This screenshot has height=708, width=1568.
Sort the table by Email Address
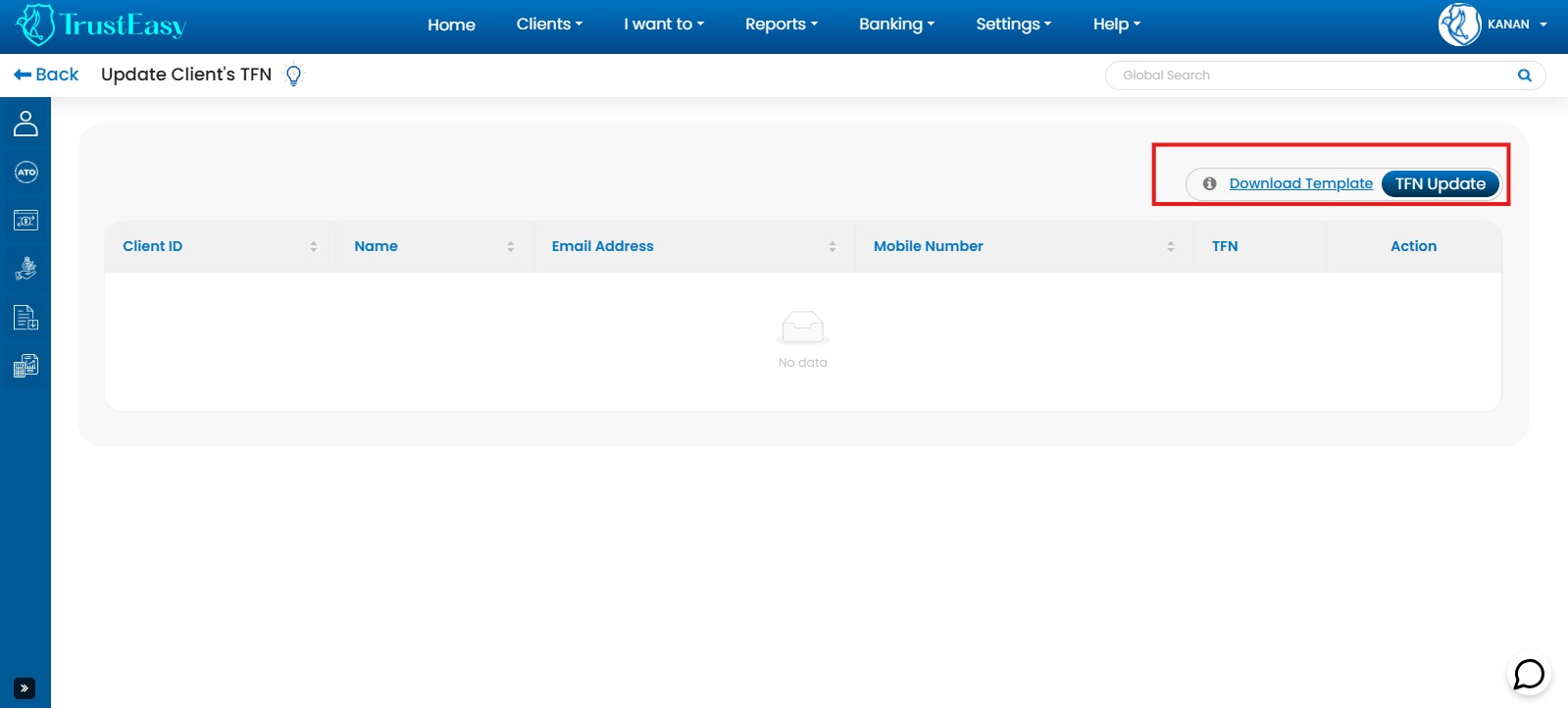[832, 247]
